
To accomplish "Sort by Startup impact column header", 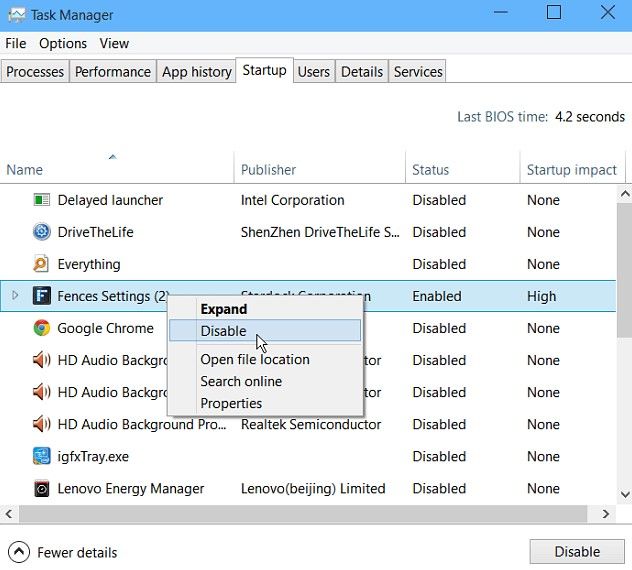I will pyautogui.click(x=572, y=169).
